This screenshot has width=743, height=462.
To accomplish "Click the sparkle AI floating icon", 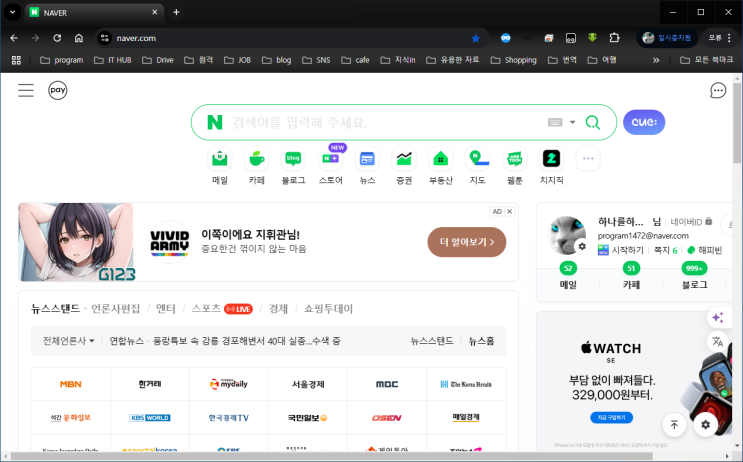I will [717, 317].
